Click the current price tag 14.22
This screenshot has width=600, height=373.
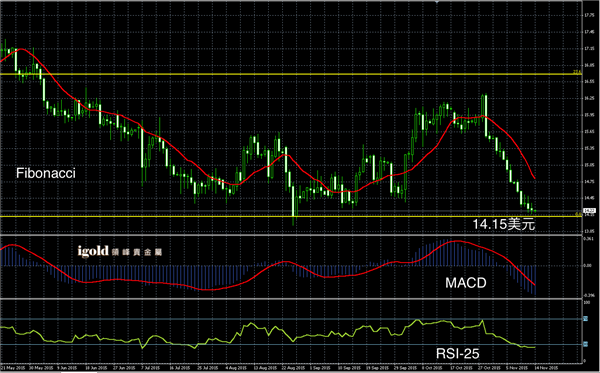click(x=589, y=210)
